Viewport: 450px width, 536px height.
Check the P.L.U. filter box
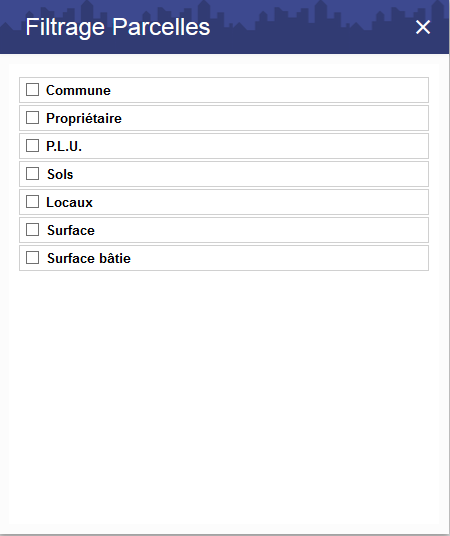32,146
